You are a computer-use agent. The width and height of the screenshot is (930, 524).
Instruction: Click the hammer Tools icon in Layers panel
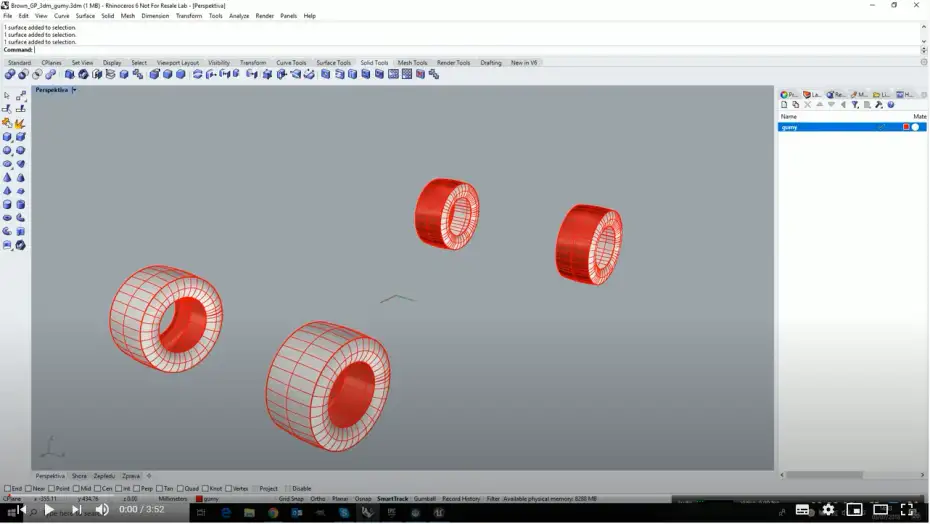879,105
